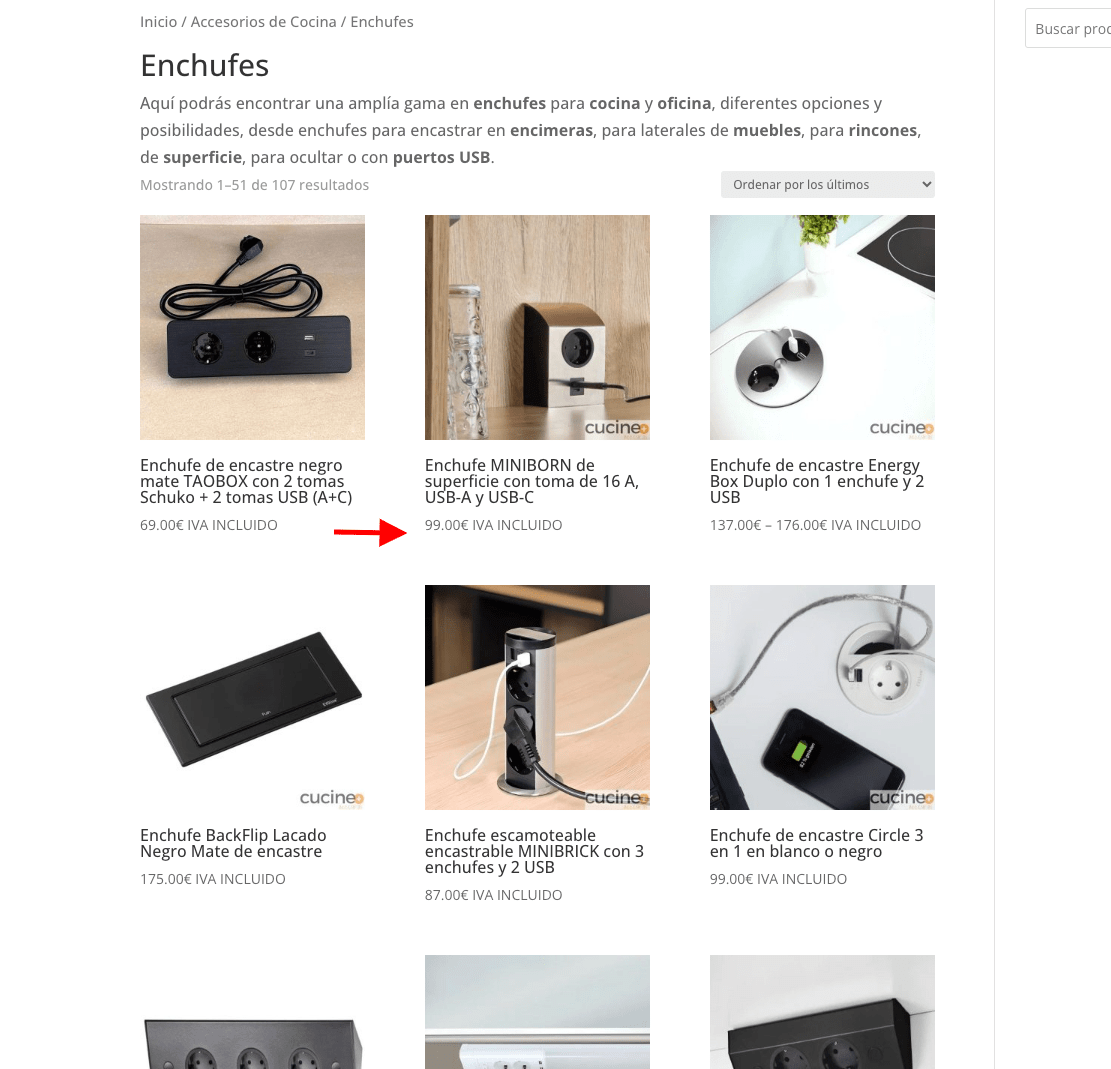Open the 'Enchufe de encastre negro mate TAOBOX' title
1111x1069 pixels.
point(246,481)
